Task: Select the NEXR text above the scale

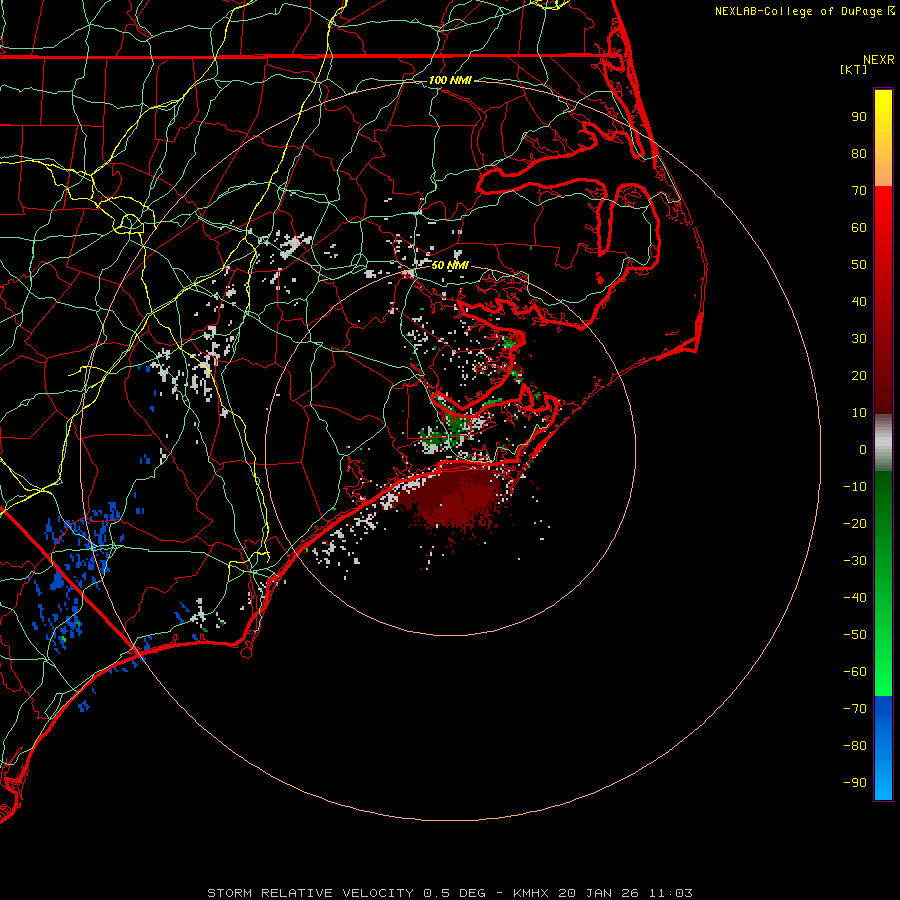Action: [878, 60]
